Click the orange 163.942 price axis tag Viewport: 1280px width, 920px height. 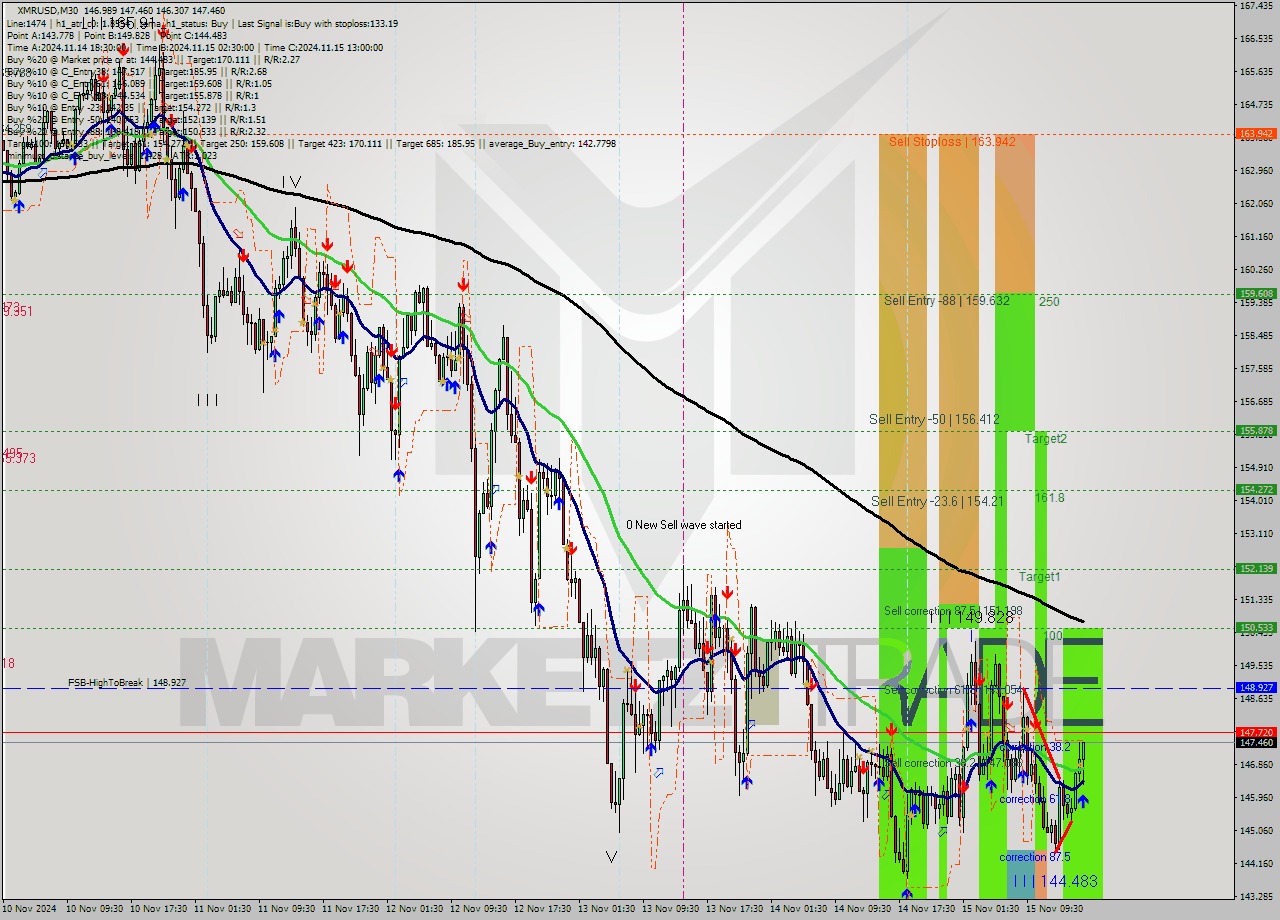point(1255,133)
